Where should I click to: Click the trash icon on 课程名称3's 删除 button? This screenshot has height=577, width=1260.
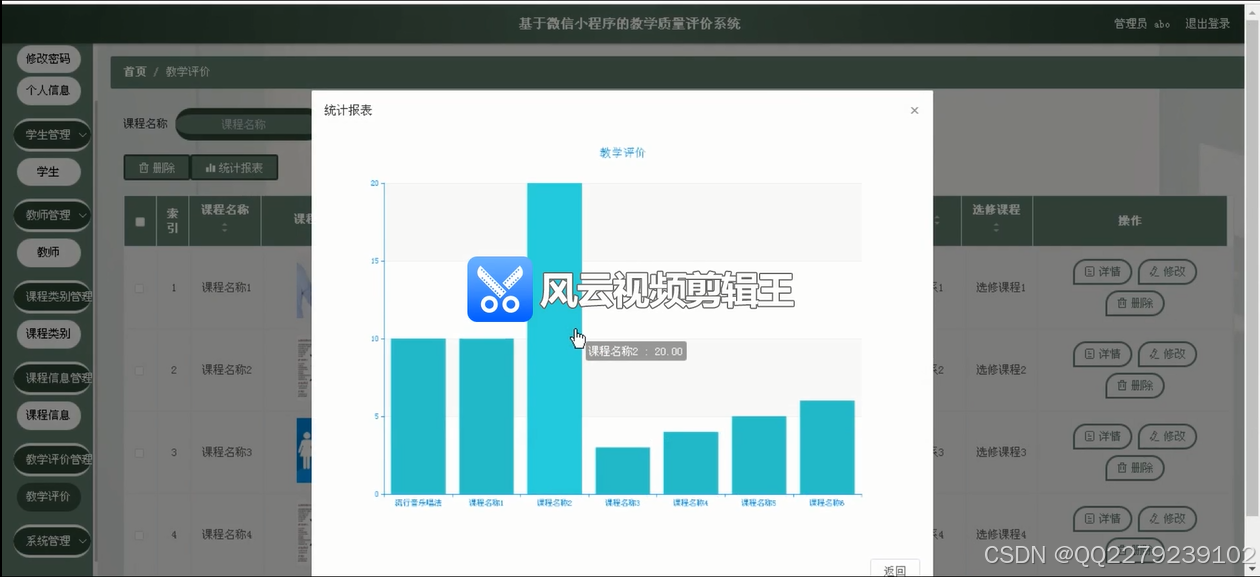(x=1121, y=467)
